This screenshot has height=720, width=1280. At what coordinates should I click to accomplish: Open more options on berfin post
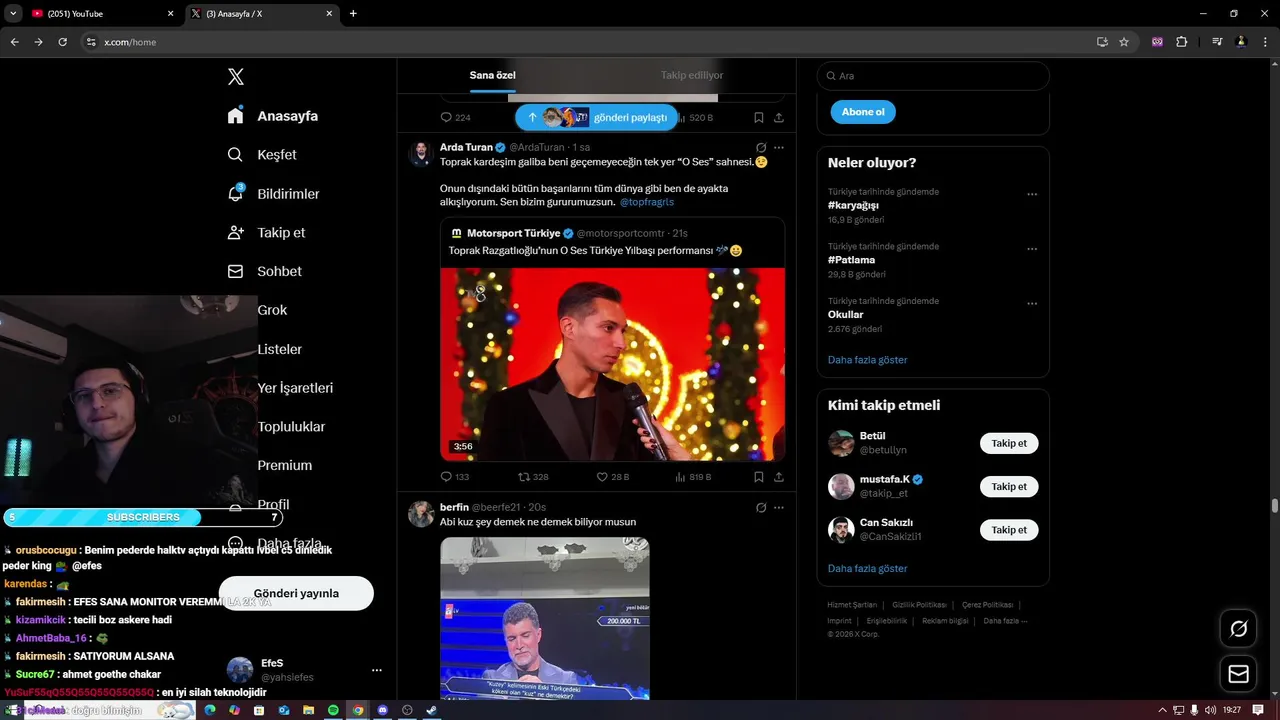coord(779,507)
